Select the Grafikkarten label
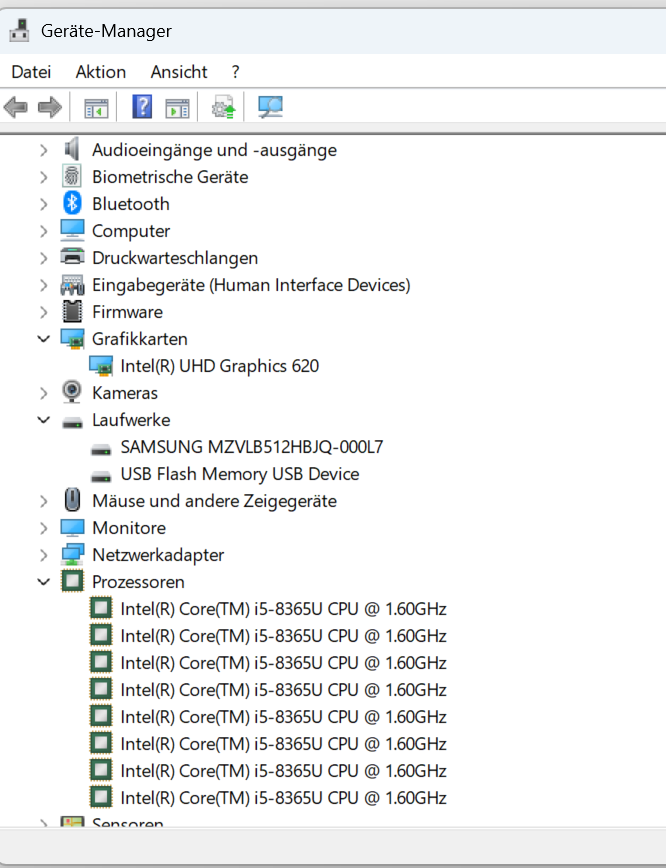 (x=140, y=339)
